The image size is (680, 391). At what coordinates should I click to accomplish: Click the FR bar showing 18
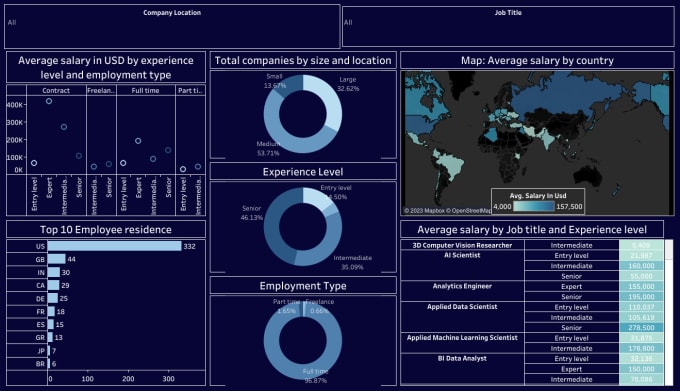click(51, 311)
